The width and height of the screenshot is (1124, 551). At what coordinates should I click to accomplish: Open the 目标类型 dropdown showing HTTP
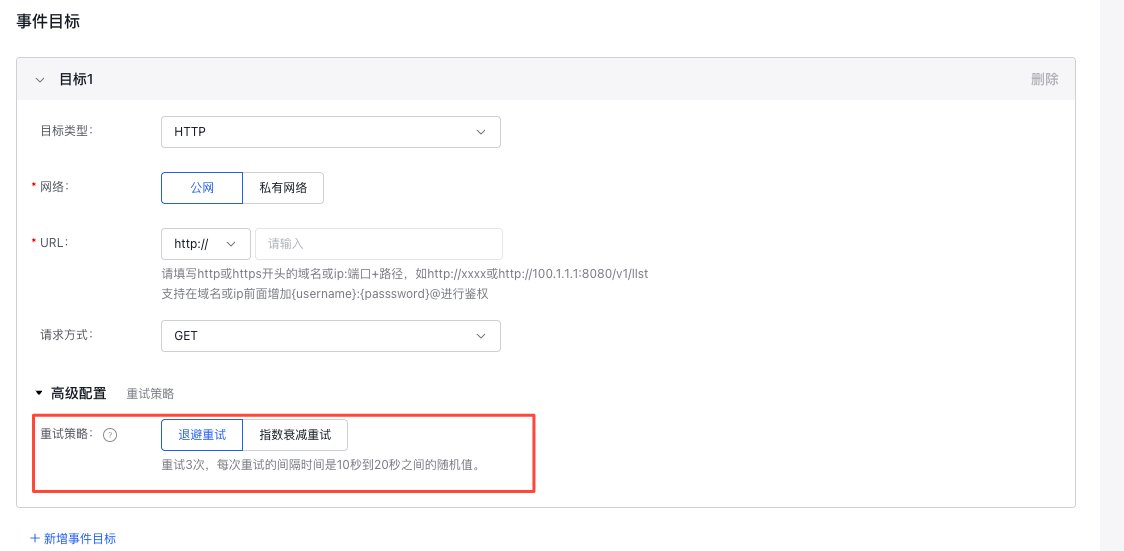pos(330,132)
